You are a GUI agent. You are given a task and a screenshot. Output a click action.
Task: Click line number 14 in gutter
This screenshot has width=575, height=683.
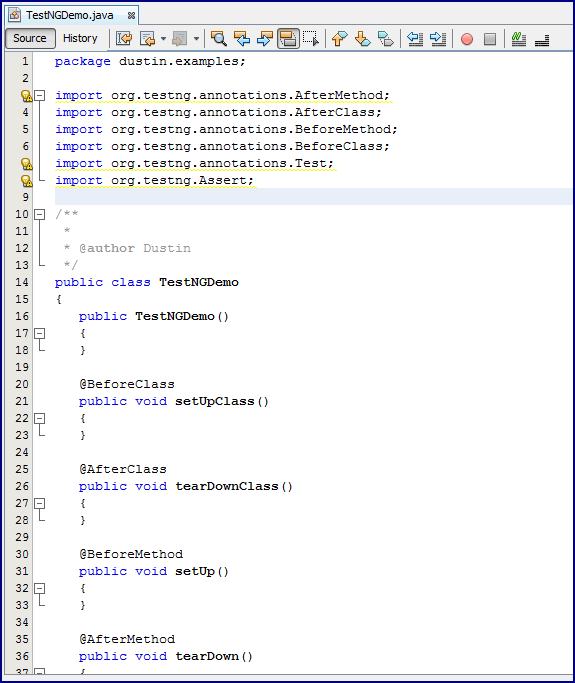point(22,282)
